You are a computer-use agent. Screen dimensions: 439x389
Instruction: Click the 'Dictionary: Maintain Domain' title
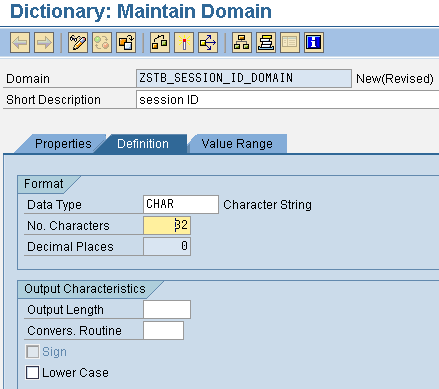click(141, 11)
